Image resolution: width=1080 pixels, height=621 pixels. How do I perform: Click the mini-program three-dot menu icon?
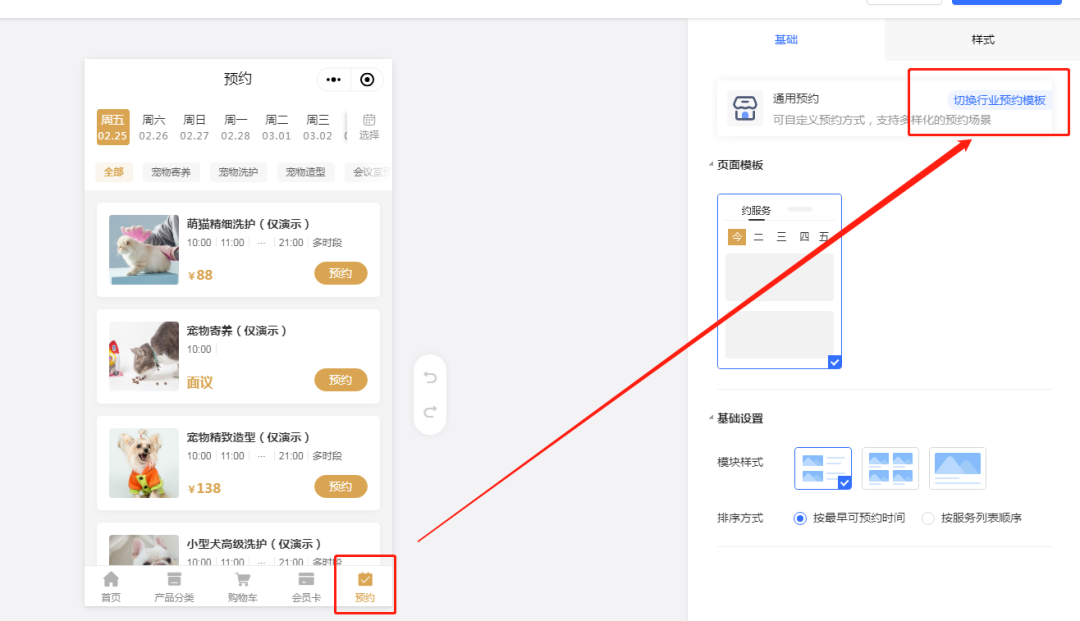coord(334,80)
